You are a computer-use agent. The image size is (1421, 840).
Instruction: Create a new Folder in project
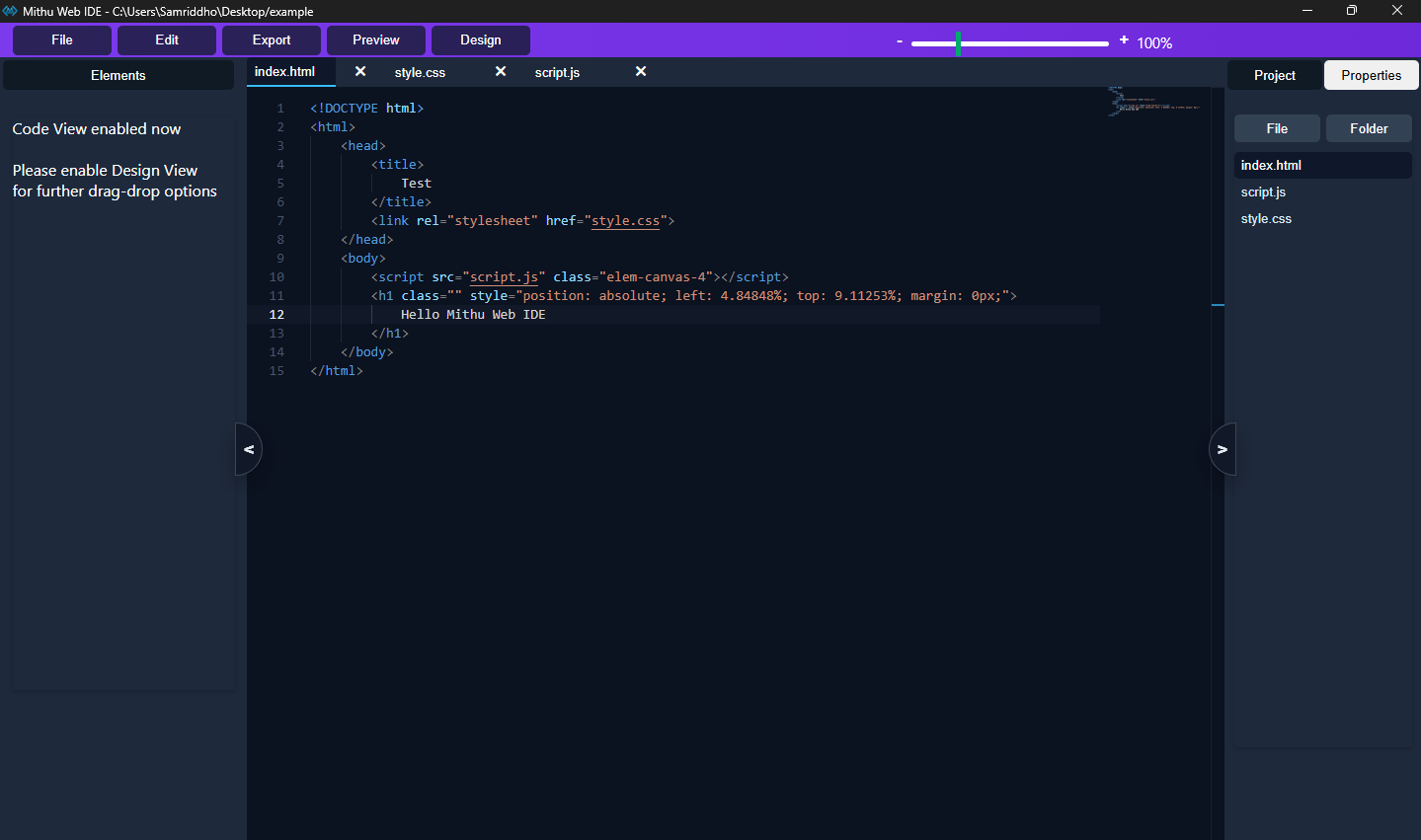pyautogui.click(x=1369, y=128)
